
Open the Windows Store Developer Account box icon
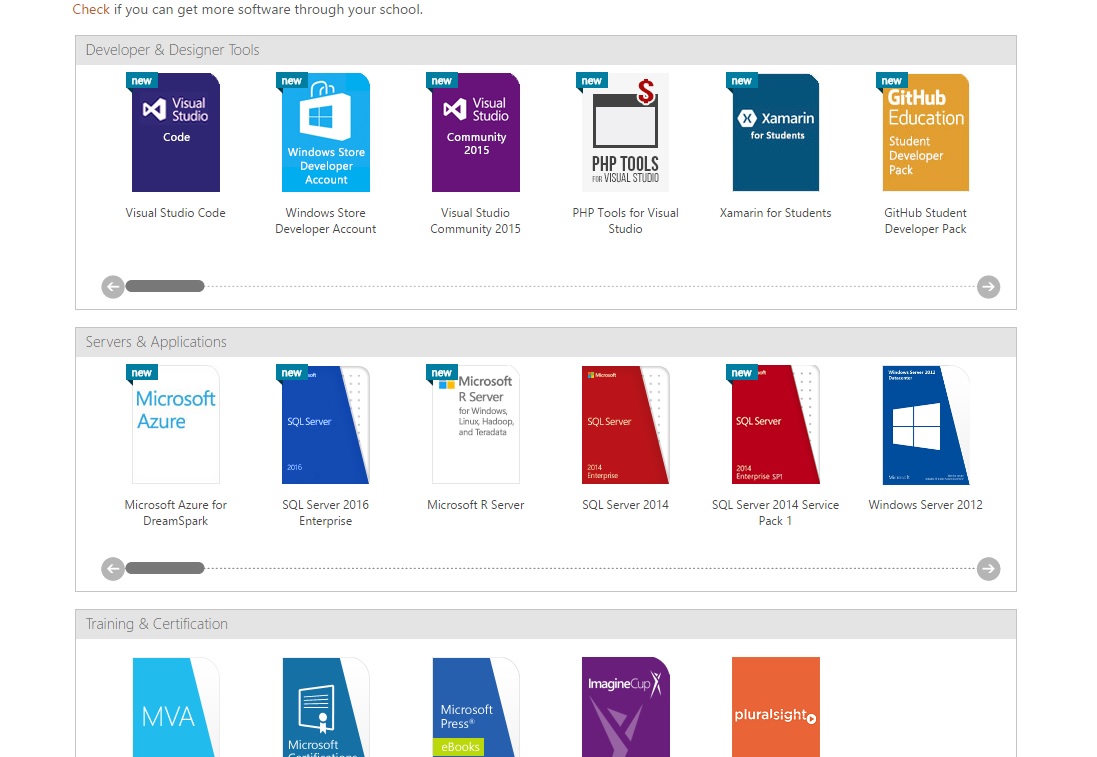pyautogui.click(x=325, y=132)
